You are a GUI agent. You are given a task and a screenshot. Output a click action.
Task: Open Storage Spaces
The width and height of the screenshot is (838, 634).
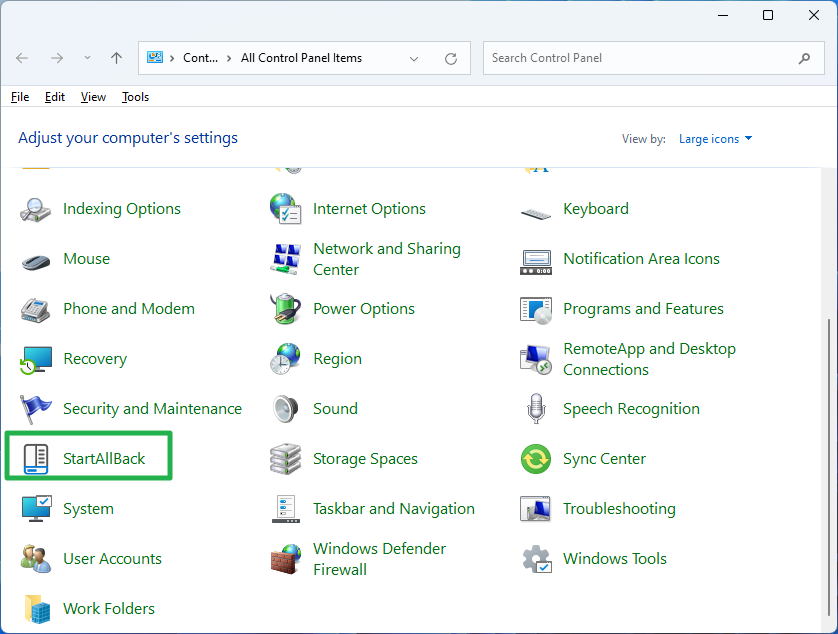tap(365, 458)
